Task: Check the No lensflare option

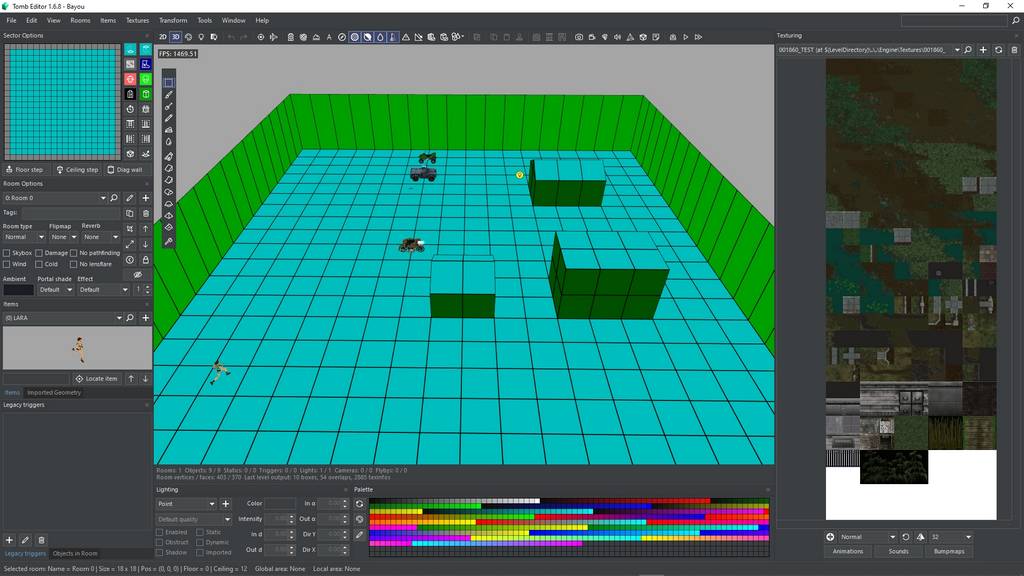Action: (74, 264)
